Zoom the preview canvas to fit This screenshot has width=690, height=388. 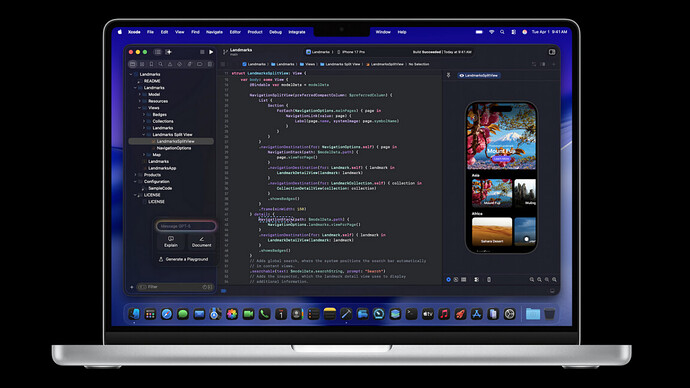click(x=547, y=279)
